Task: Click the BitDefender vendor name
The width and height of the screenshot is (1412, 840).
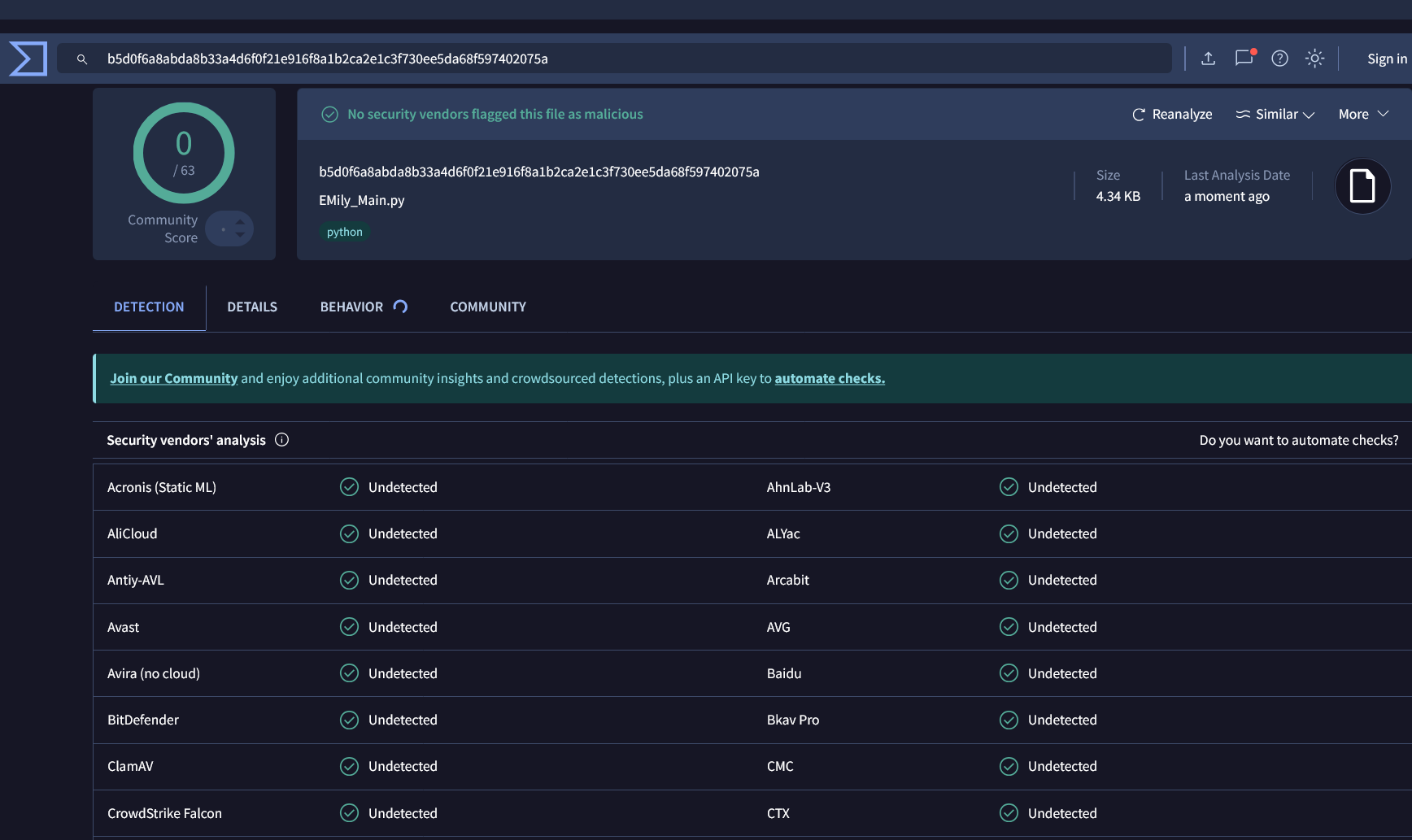Action: point(143,720)
